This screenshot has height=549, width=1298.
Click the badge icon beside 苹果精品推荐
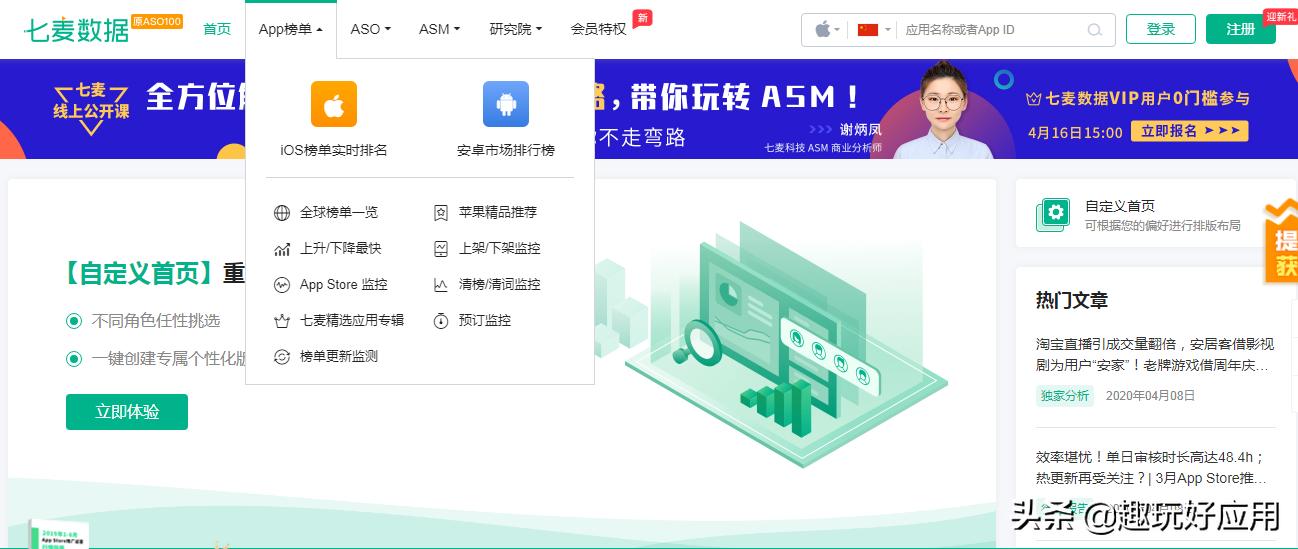point(441,212)
